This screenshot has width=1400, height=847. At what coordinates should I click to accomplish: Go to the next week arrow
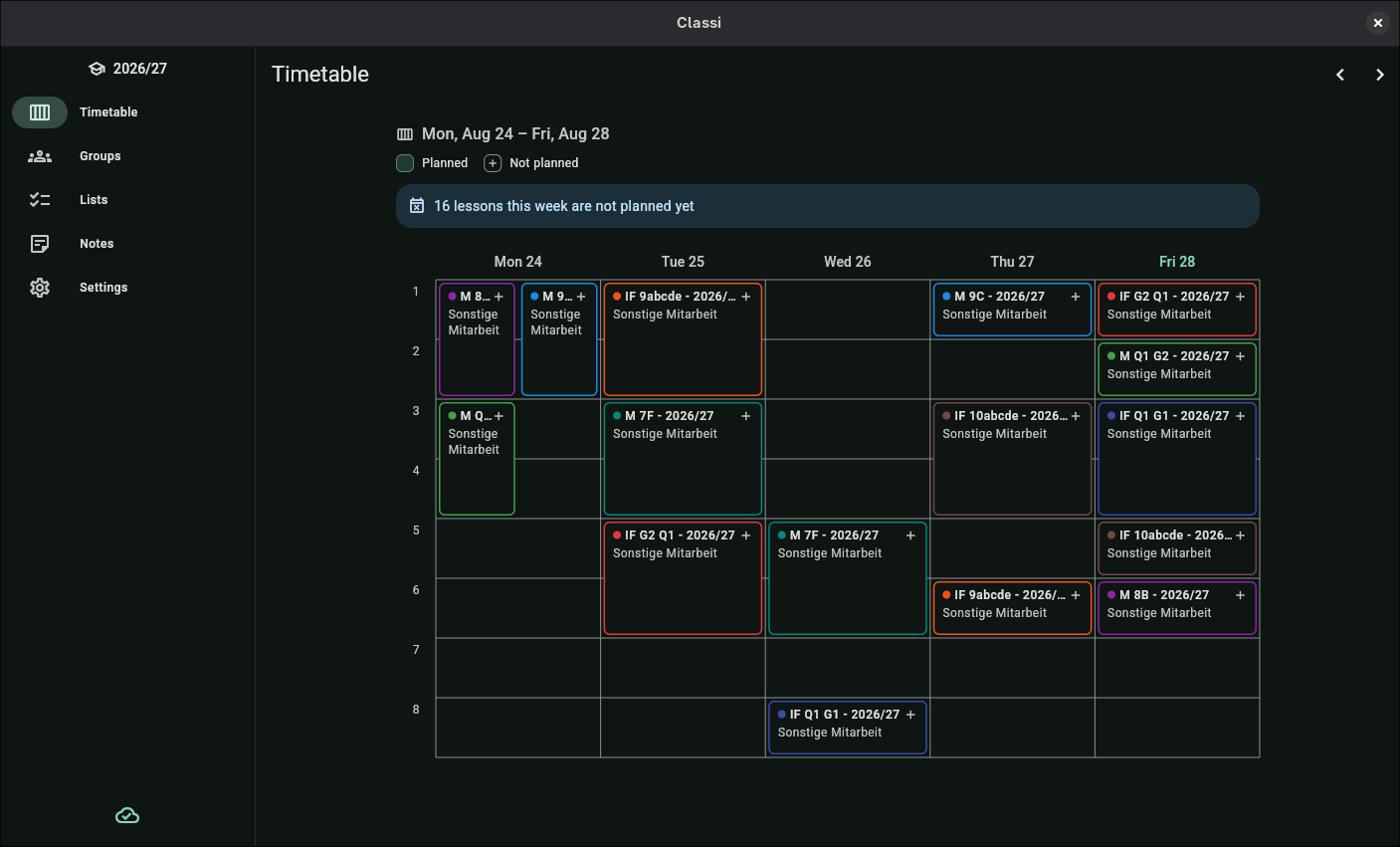coord(1379,75)
